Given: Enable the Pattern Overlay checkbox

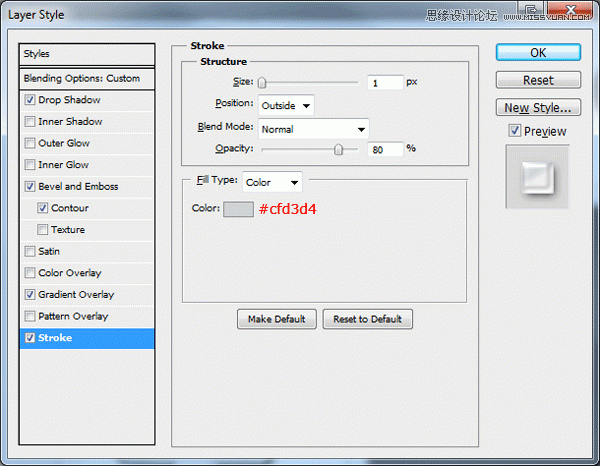Looking at the screenshot, I should (30, 316).
